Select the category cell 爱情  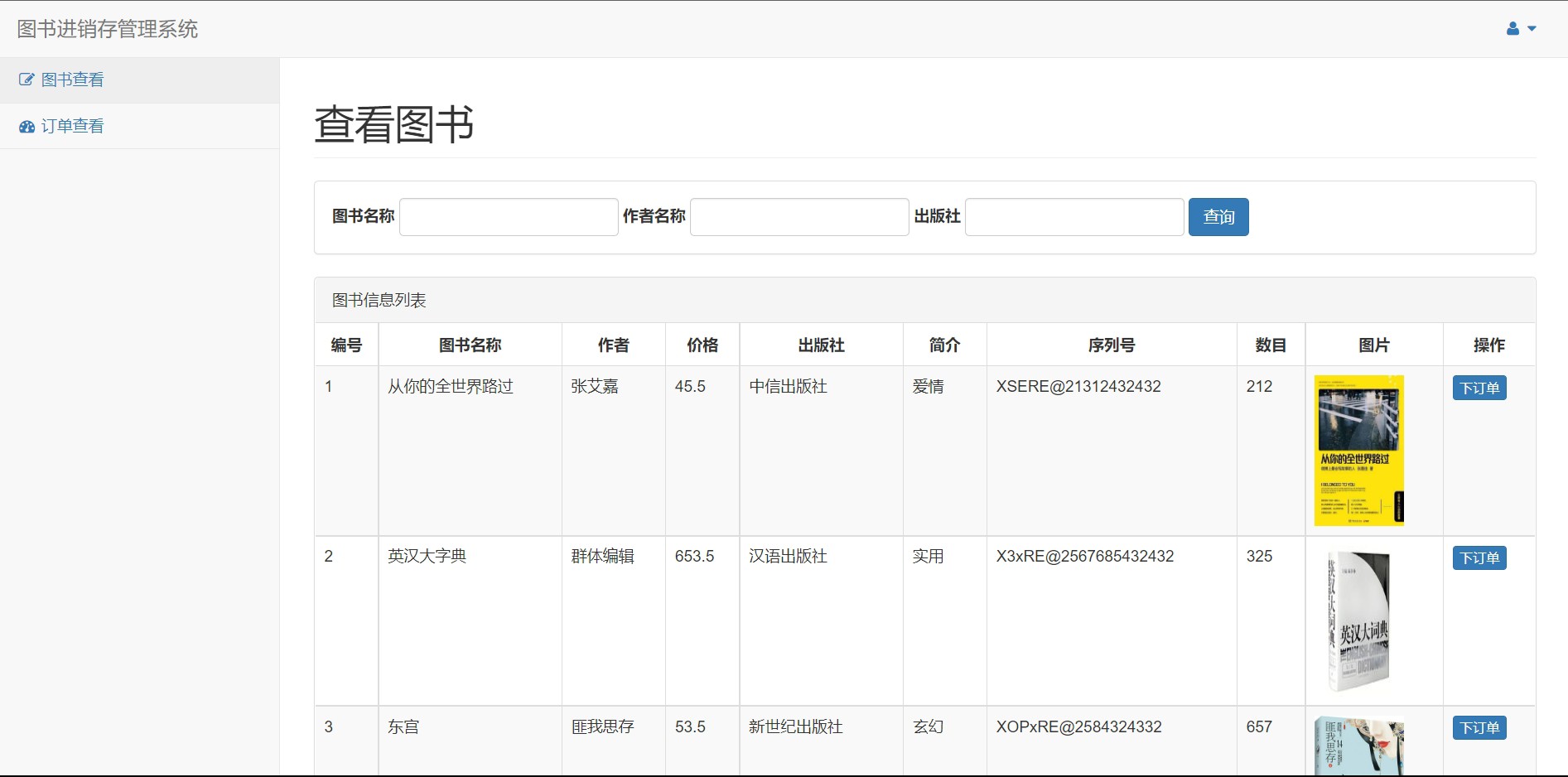point(928,386)
